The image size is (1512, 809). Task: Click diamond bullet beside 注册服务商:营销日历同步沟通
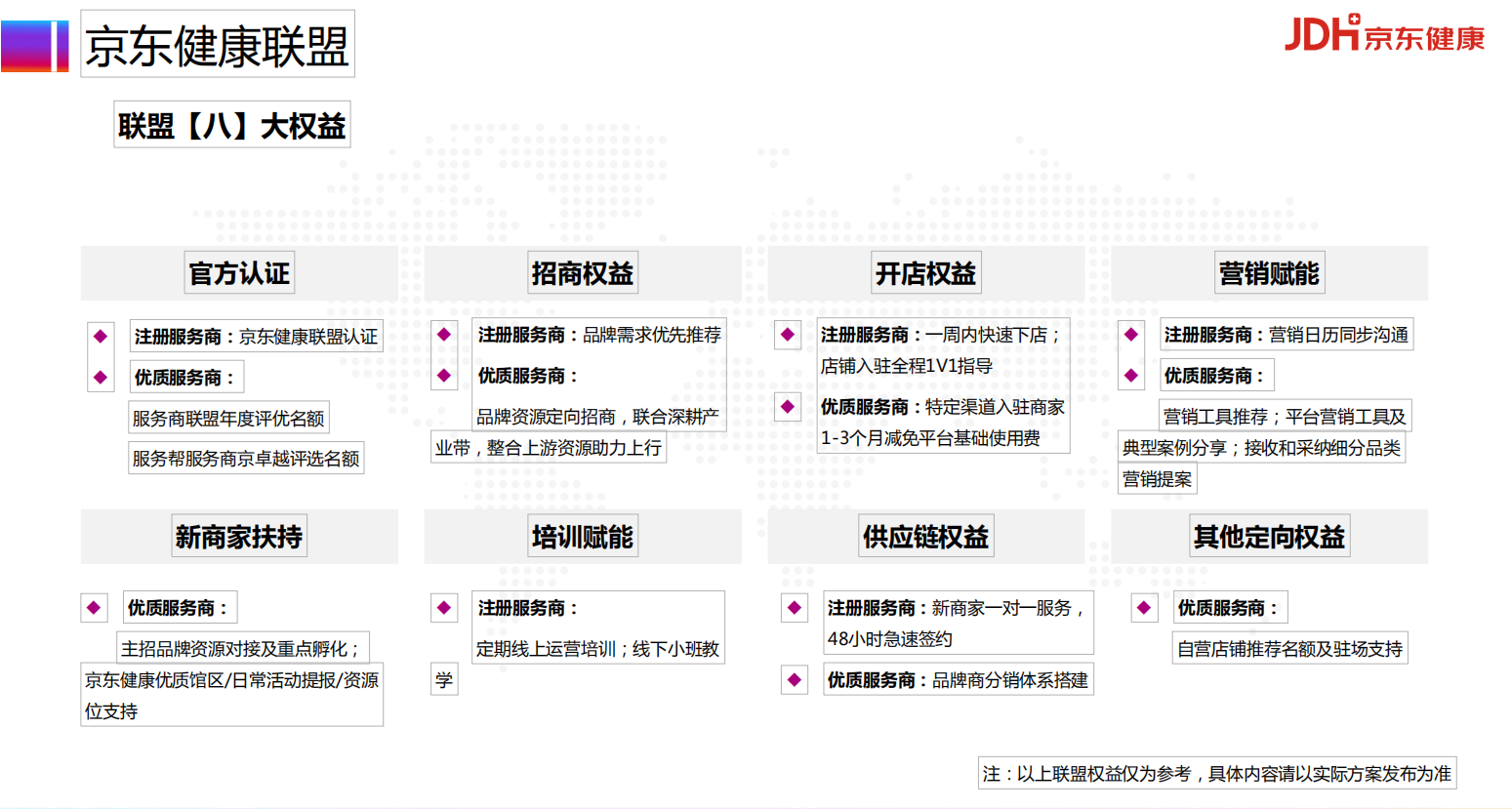pyautogui.click(x=1131, y=335)
